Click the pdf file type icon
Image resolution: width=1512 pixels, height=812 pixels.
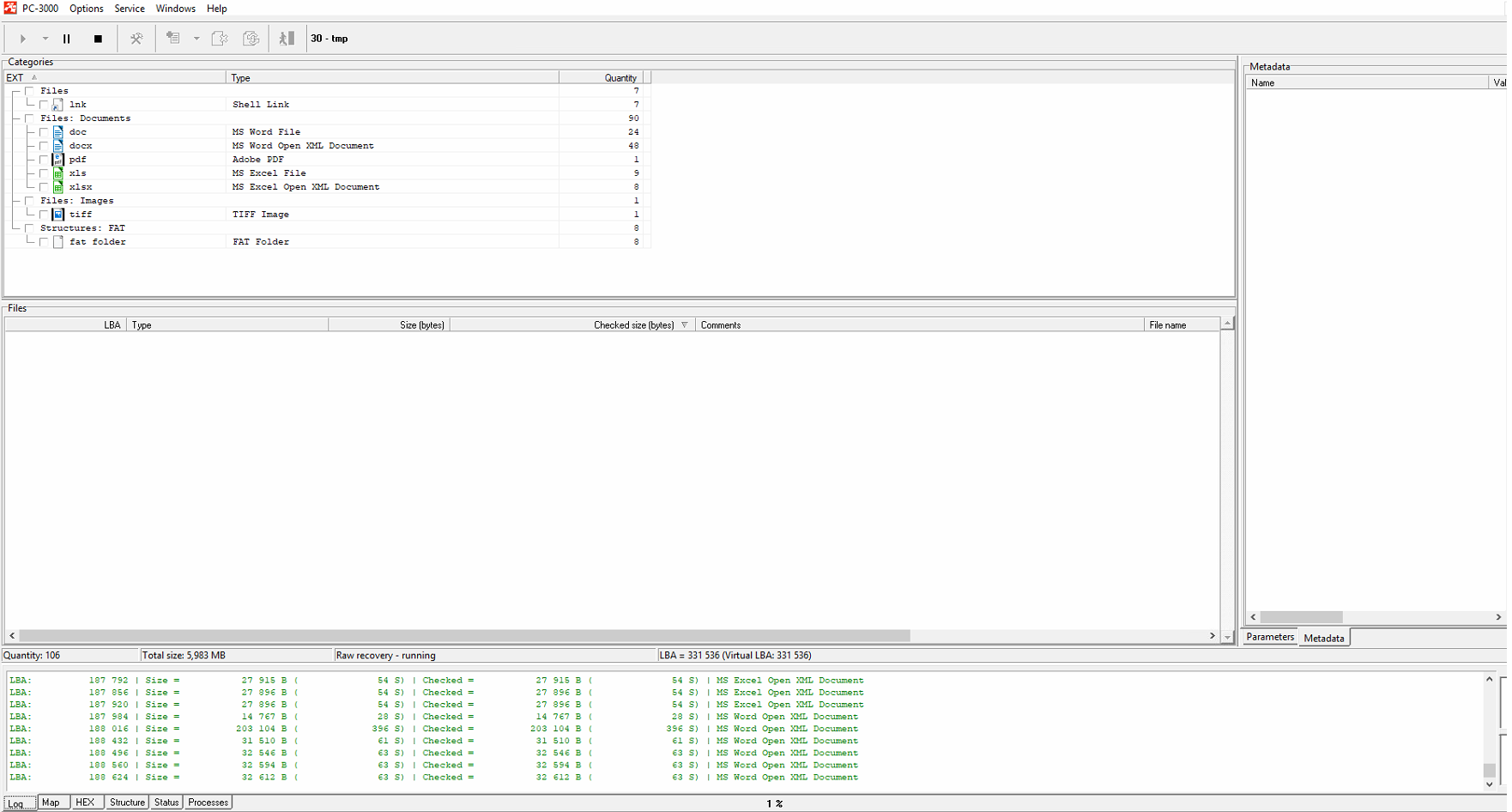point(58,160)
